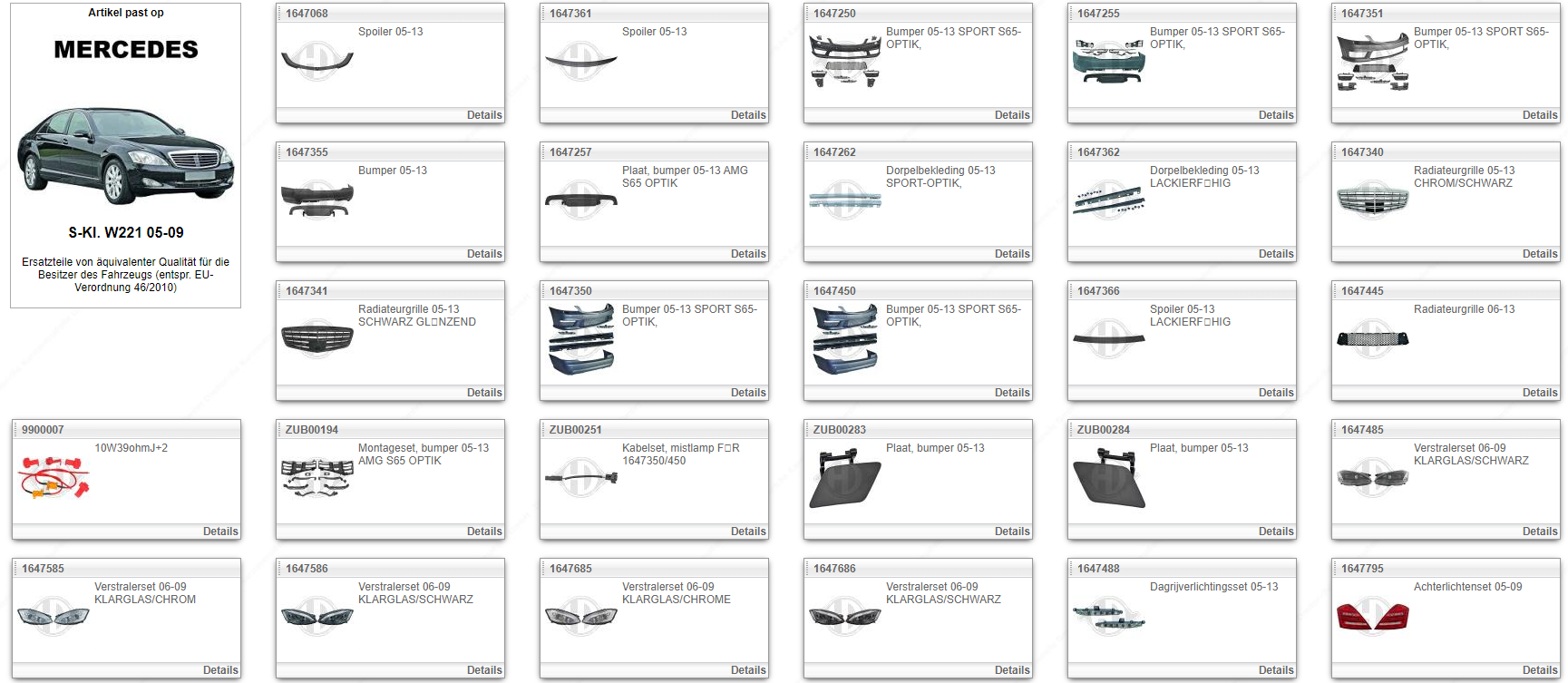Open Details for spoiler item 1647068
This screenshot has width=1568, height=683.
click(x=483, y=115)
